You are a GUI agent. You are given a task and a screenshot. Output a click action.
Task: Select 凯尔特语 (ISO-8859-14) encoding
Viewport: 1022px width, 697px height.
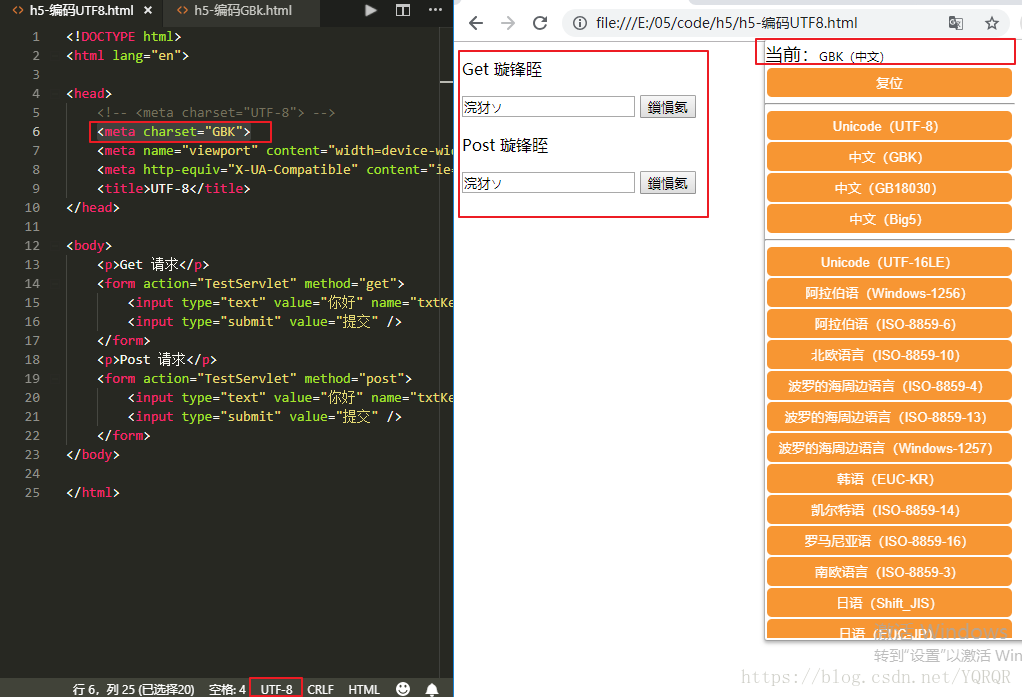(x=889, y=510)
